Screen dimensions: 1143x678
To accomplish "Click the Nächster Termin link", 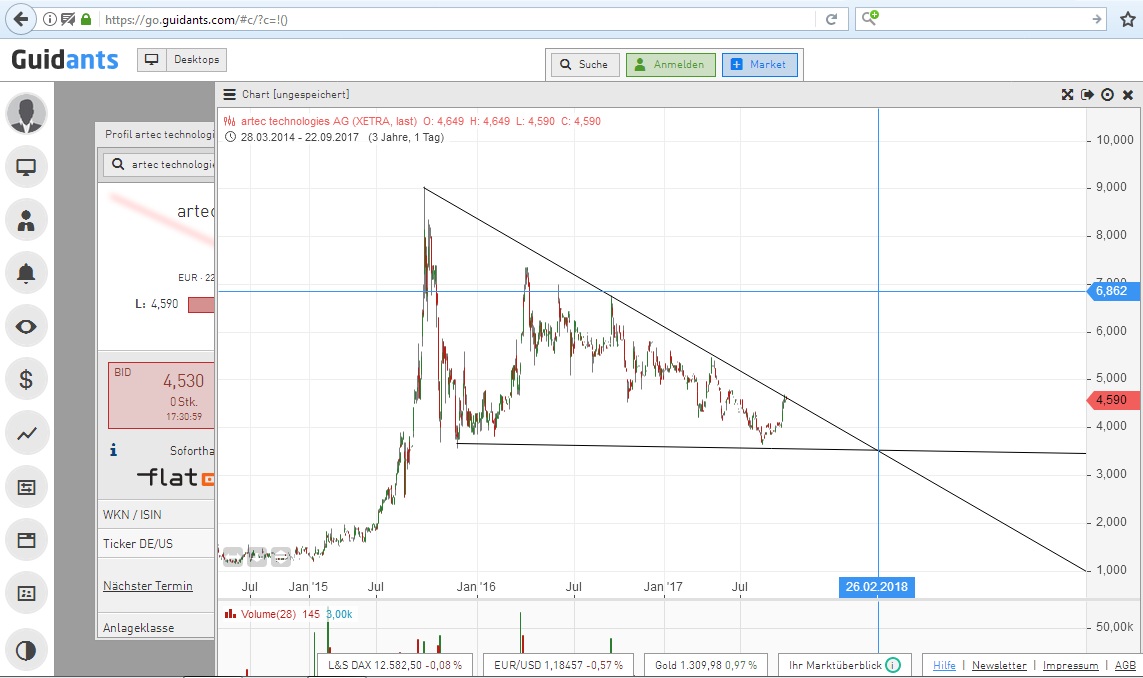I will tap(148, 586).
